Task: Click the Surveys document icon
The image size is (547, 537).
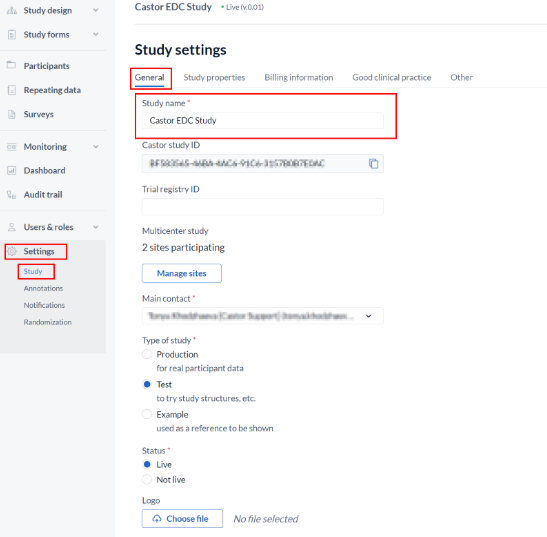Action: (12, 114)
